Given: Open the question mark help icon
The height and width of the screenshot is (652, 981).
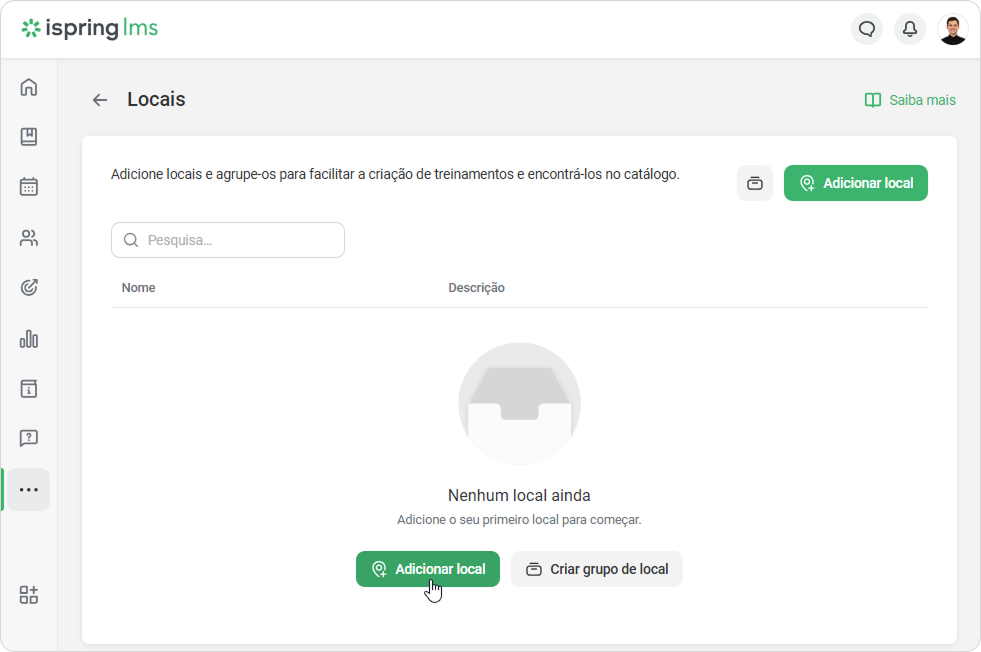Looking at the screenshot, I should tap(29, 438).
